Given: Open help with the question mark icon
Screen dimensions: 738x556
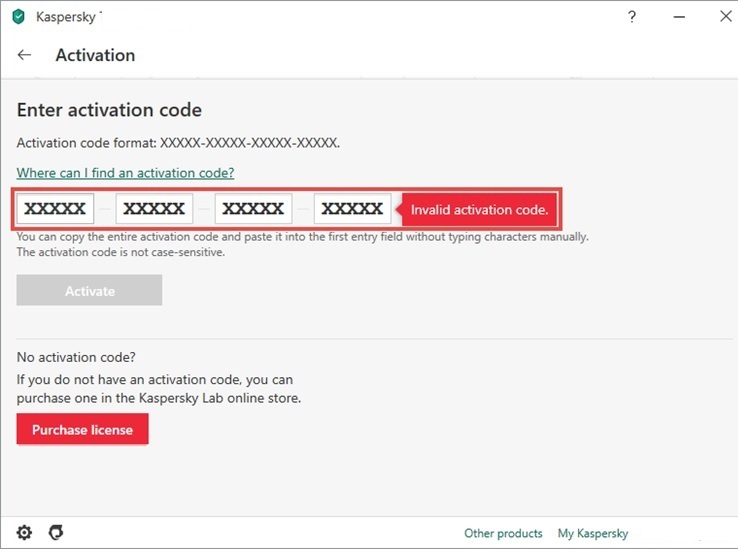Looking at the screenshot, I should pos(632,16).
